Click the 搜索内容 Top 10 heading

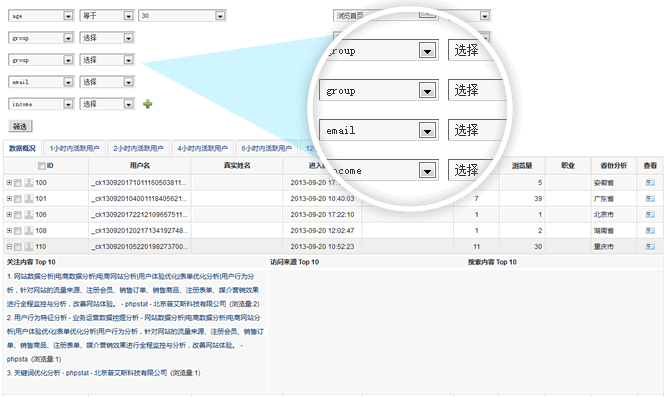tap(492, 262)
